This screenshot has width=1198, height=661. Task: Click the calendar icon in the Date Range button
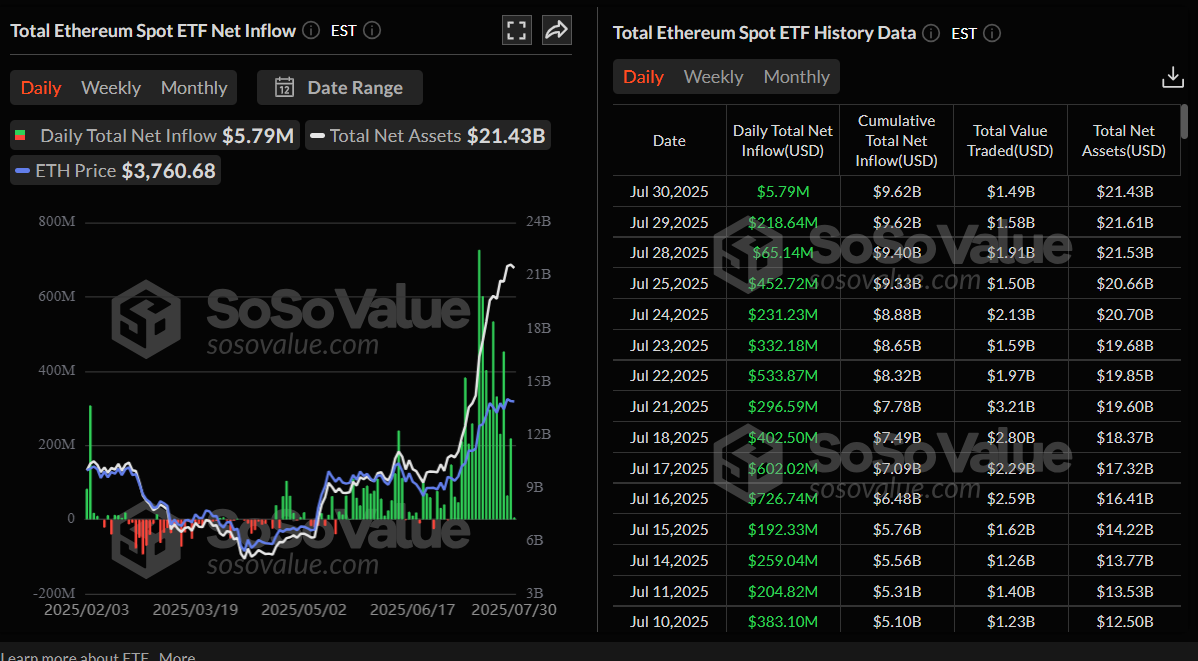click(285, 87)
